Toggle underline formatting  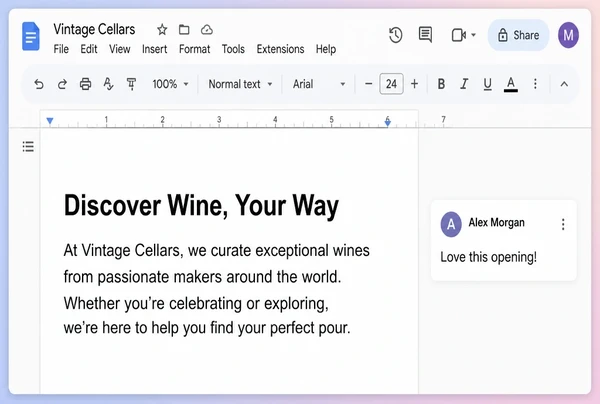click(487, 84)
